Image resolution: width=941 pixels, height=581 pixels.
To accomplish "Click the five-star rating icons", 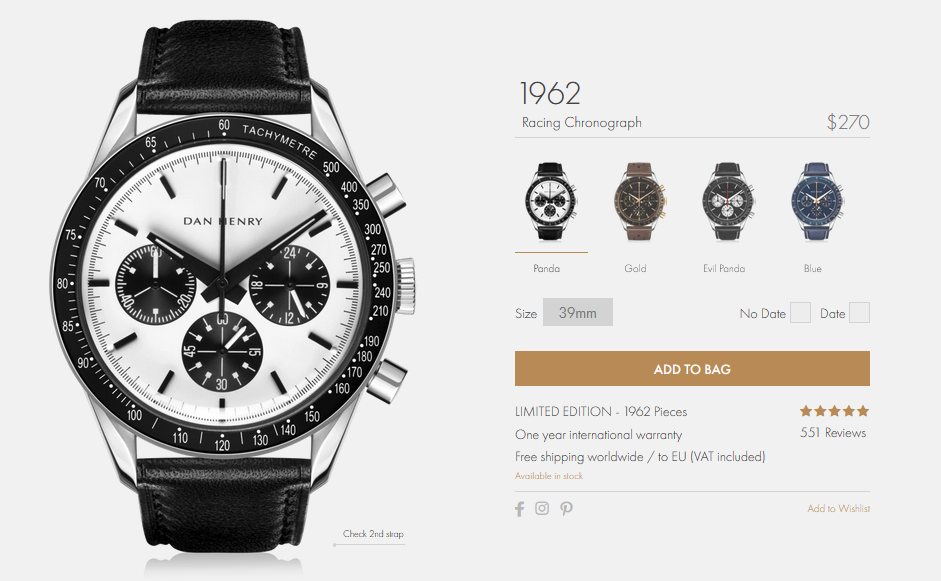I will coord(834,411).
